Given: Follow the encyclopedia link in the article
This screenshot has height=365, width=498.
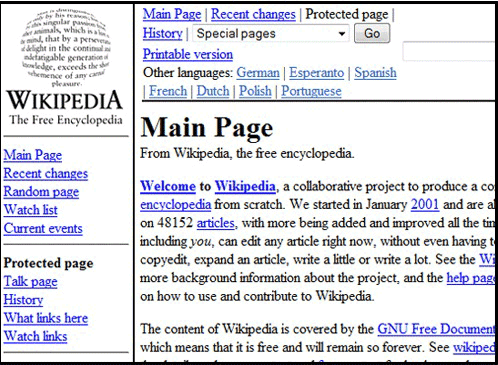Looking at the screenshot, I should 176,205.
